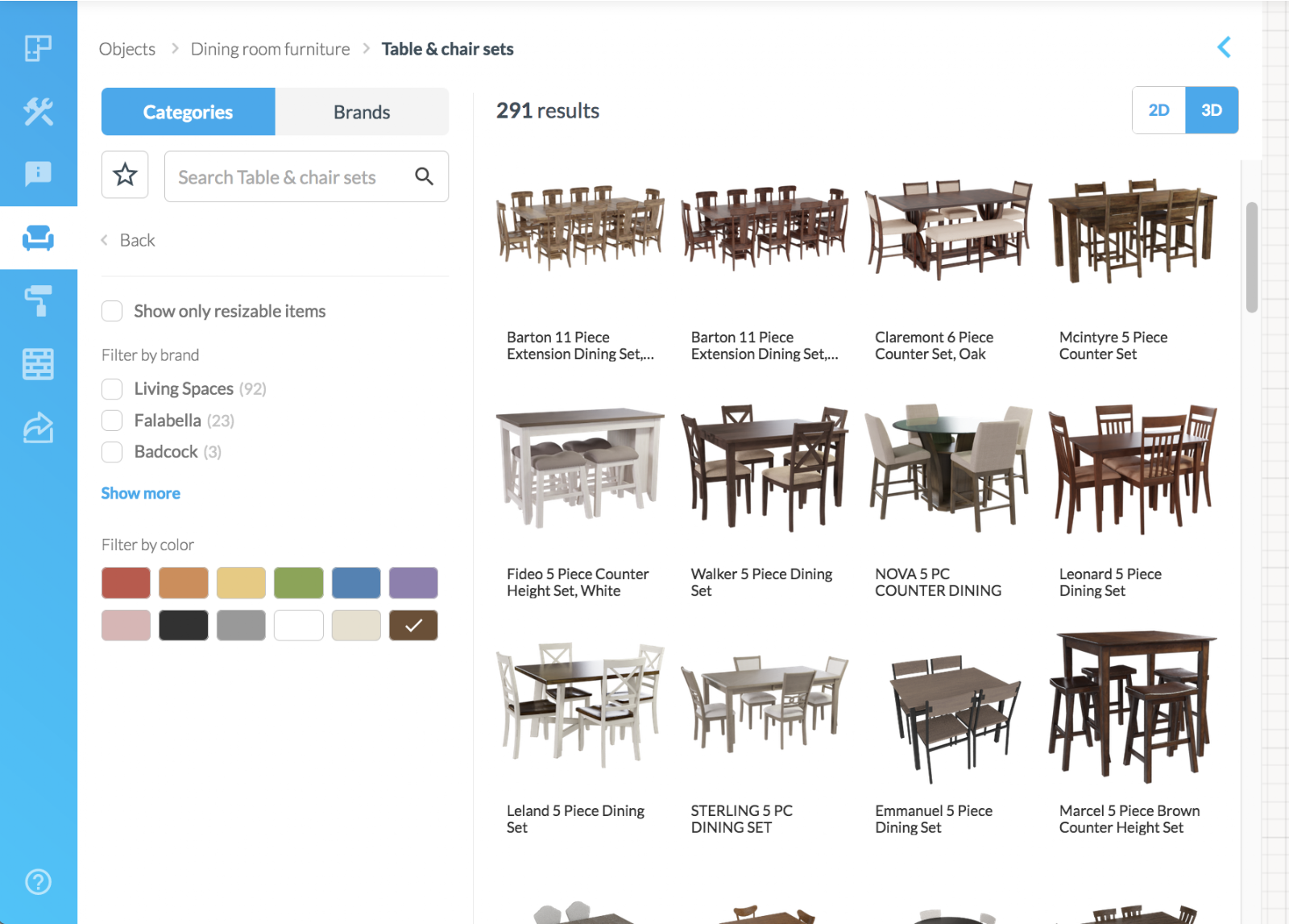Image resolution: width=1289 pixels, height=924 pixels.
Task: Expand brand list with Show more
Action: pyautogui.click(x=140, y=493)
